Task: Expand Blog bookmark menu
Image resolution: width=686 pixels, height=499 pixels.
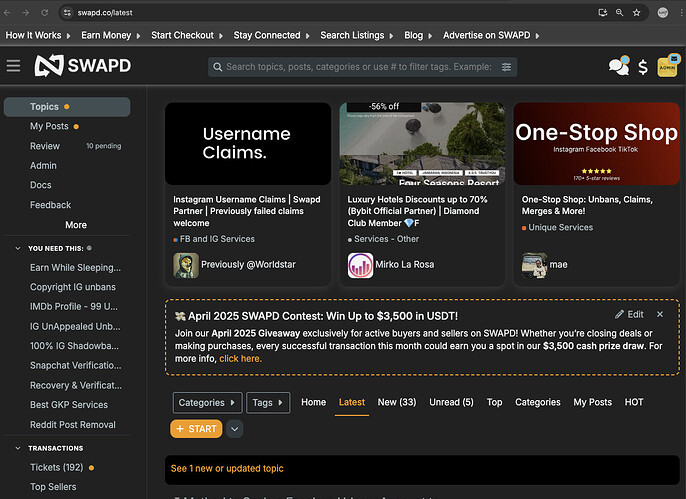Action: pos(418,35)
